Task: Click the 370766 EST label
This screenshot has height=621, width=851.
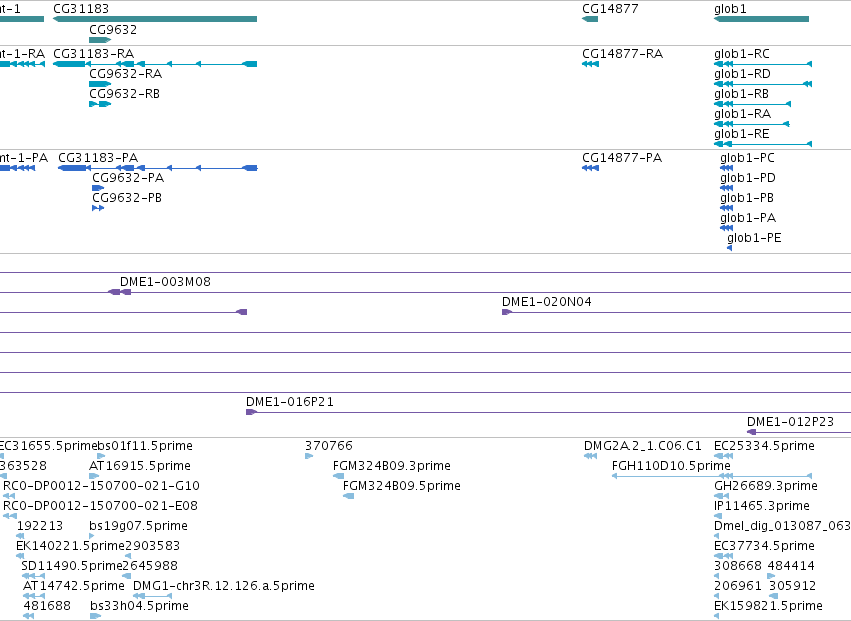Action: [329, 446]
